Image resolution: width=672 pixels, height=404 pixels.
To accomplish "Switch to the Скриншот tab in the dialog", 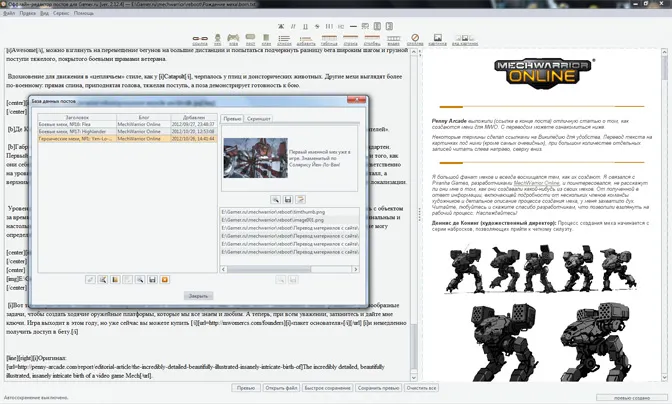I will [x=258, y=117].
